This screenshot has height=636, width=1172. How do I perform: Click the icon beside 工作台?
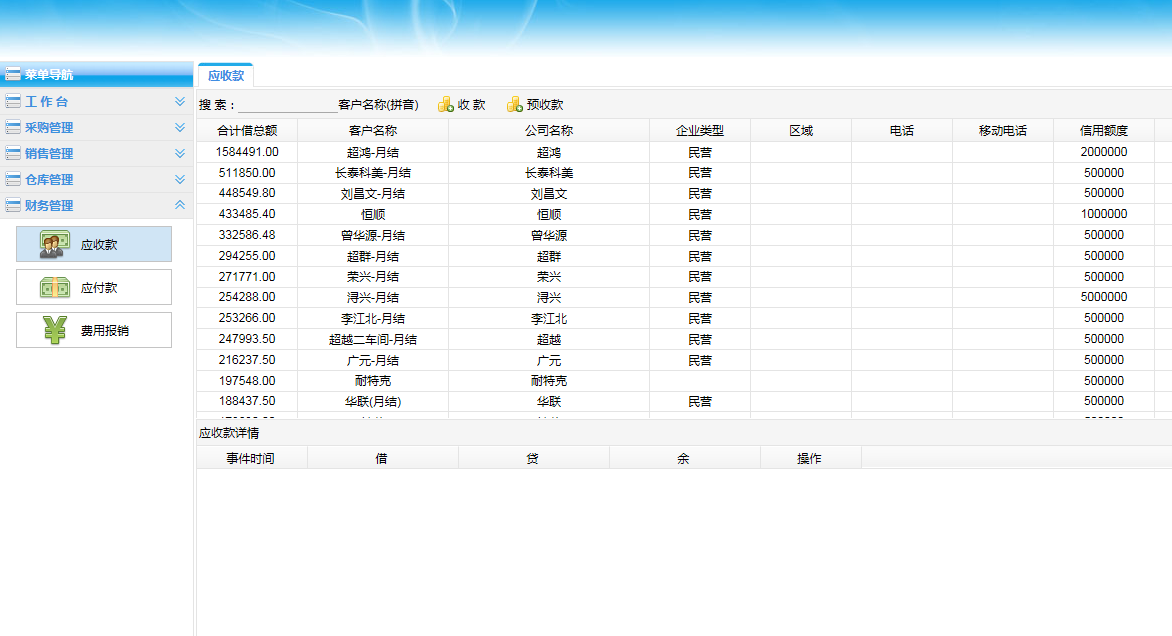(x=13, y=101)
